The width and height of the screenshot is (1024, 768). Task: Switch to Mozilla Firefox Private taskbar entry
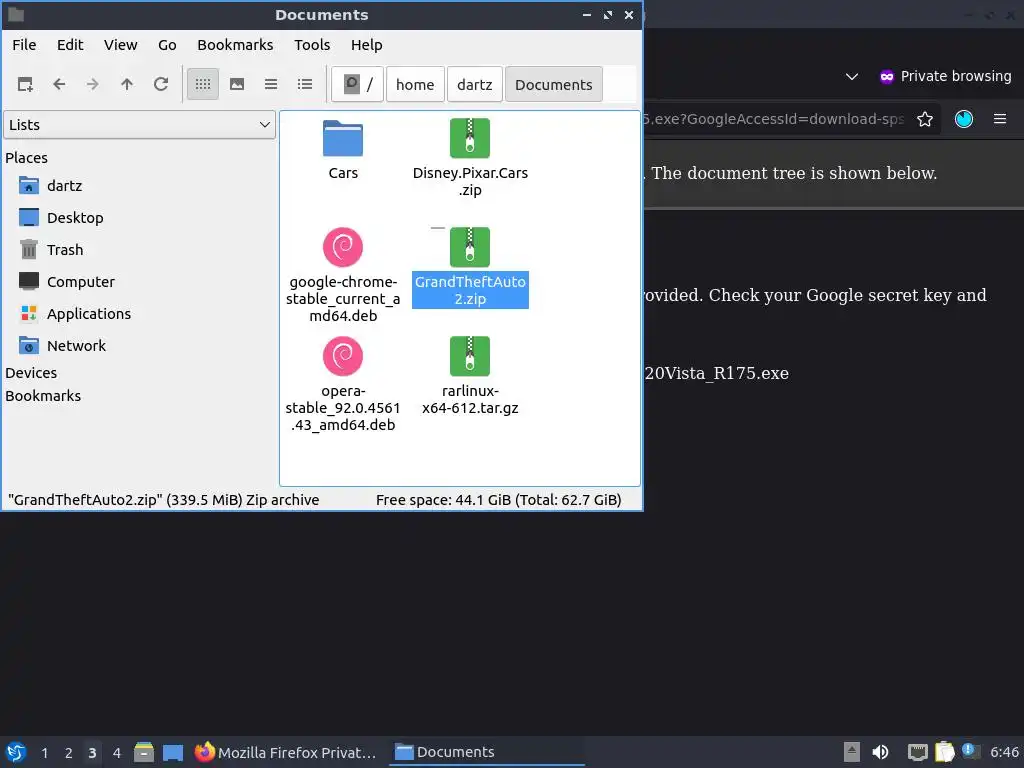coord(286,752)
